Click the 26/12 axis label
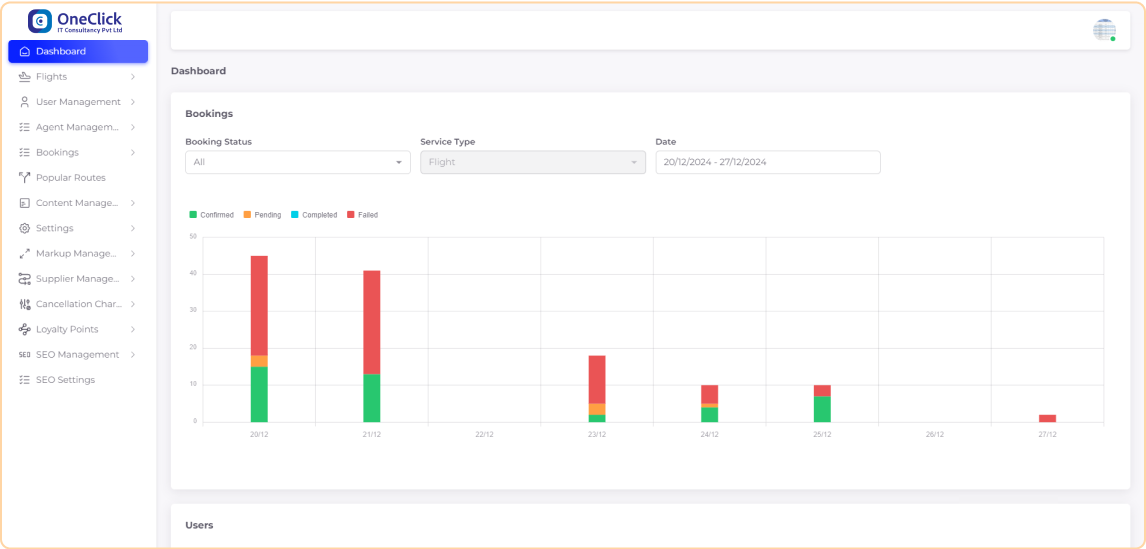 935,434
